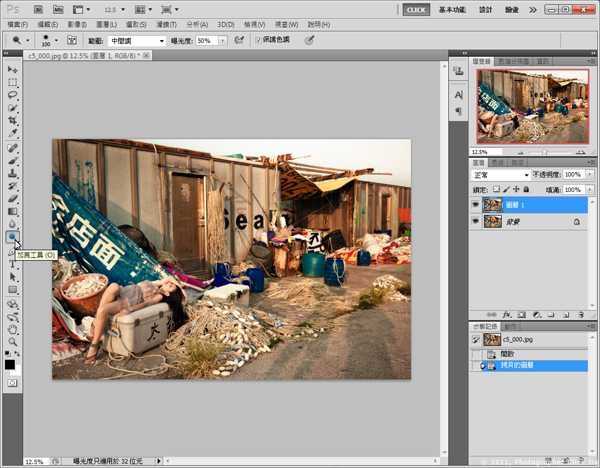Select the Move tool in toolbox
This screenshot has width=600, height=468.
pyautogui.click(x=13, y=69)
